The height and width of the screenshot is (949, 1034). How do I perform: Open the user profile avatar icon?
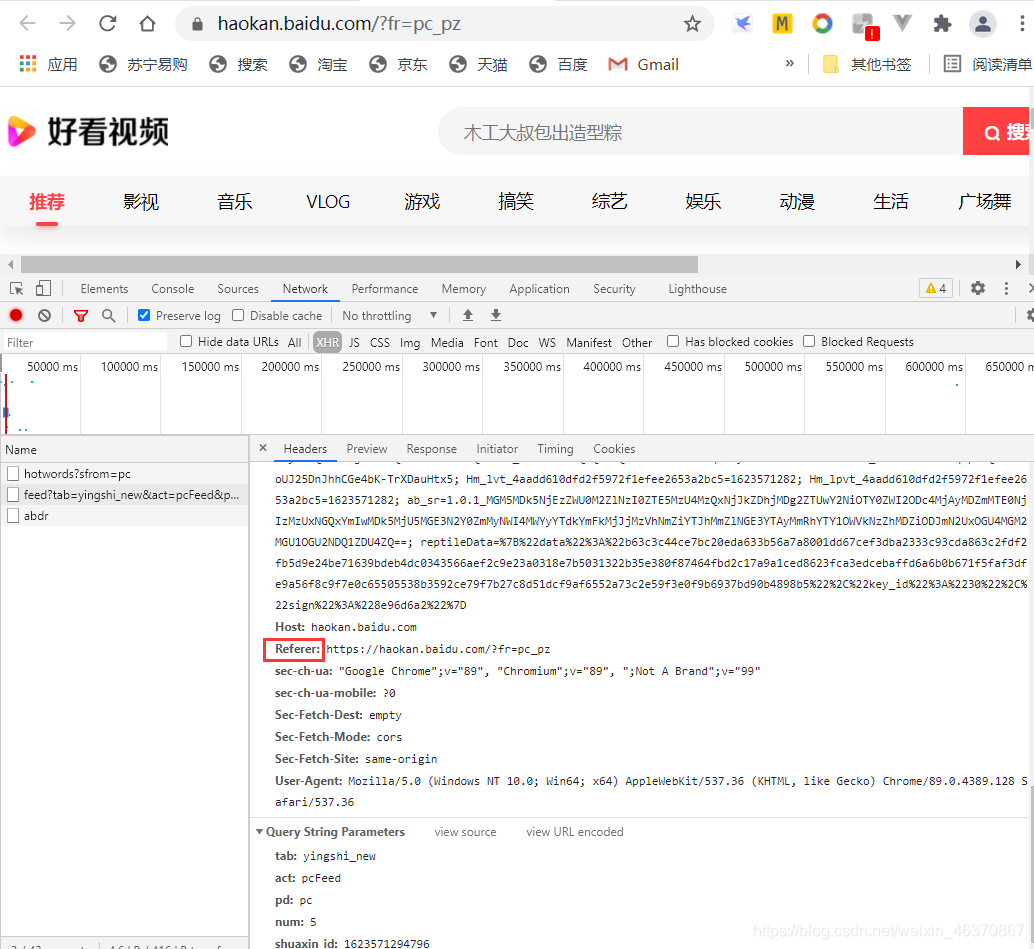[983, 24]
